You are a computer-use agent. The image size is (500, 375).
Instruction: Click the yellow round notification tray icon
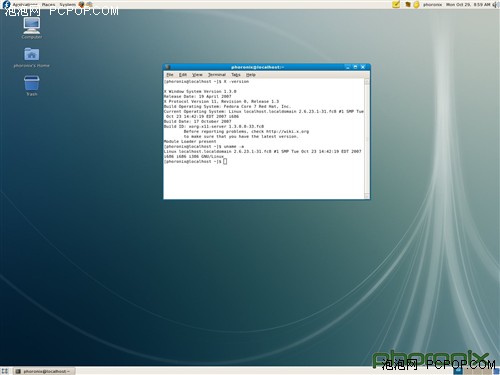pos(416,4)
